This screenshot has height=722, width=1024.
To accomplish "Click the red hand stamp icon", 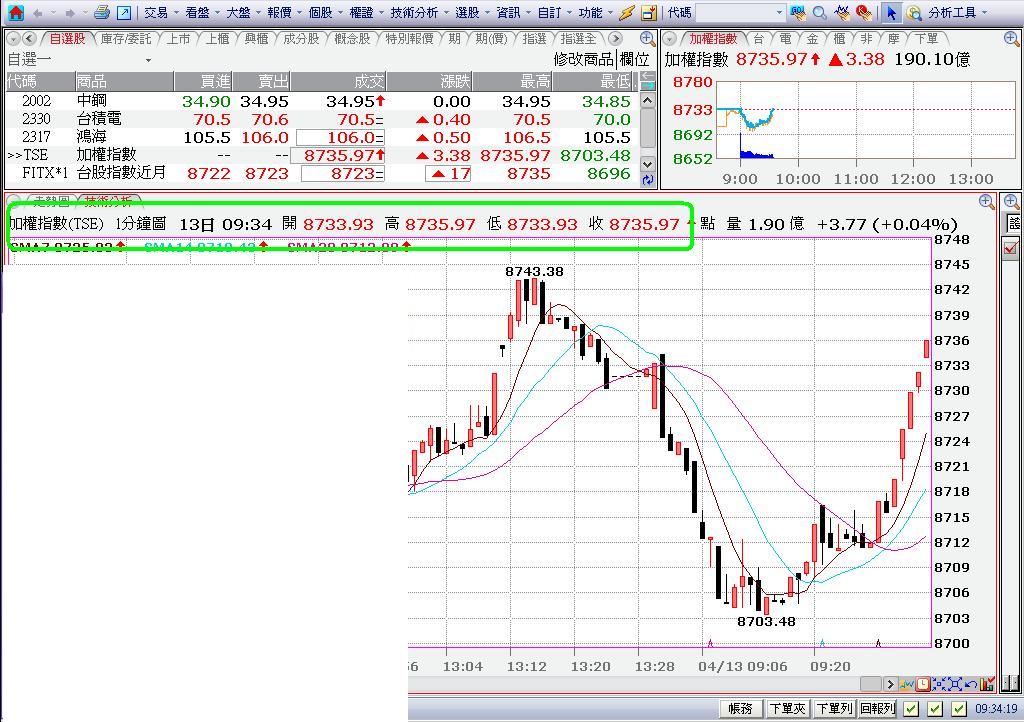I will [864, 12].
